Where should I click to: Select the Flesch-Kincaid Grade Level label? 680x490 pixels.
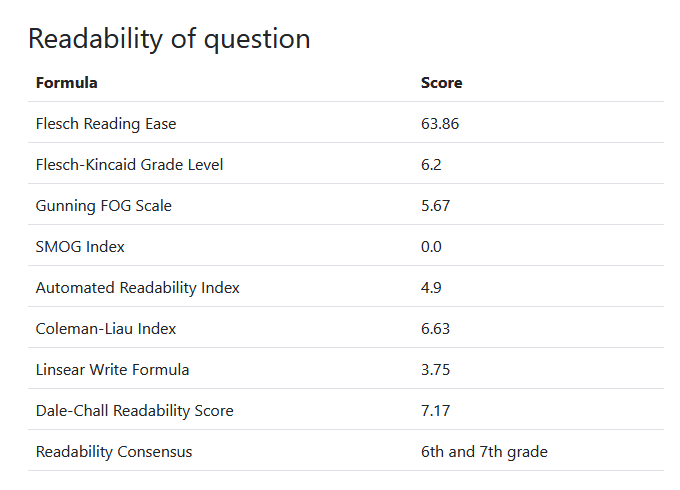129,165
